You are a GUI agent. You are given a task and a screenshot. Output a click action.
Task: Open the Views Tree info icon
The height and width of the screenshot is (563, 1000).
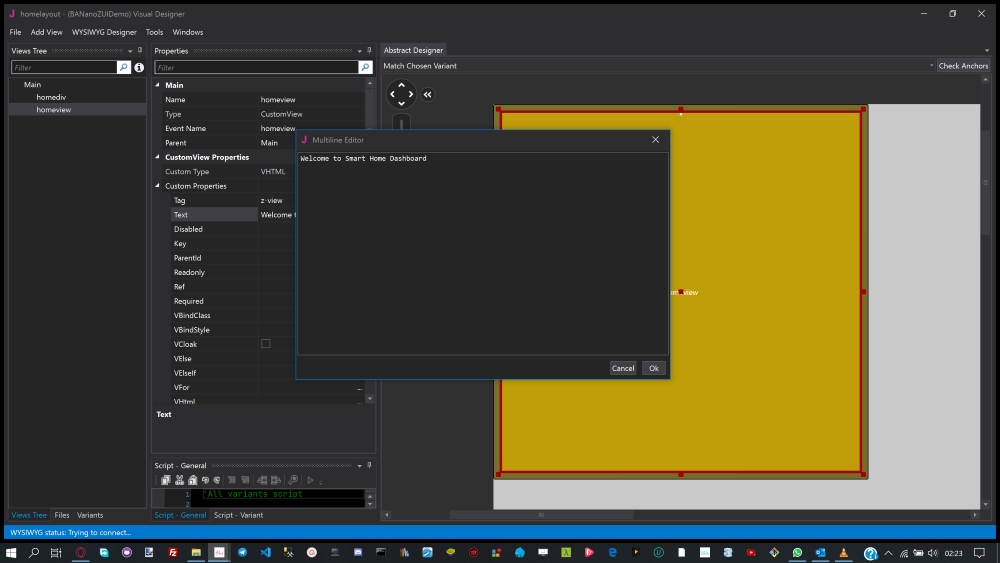(139, 67)
